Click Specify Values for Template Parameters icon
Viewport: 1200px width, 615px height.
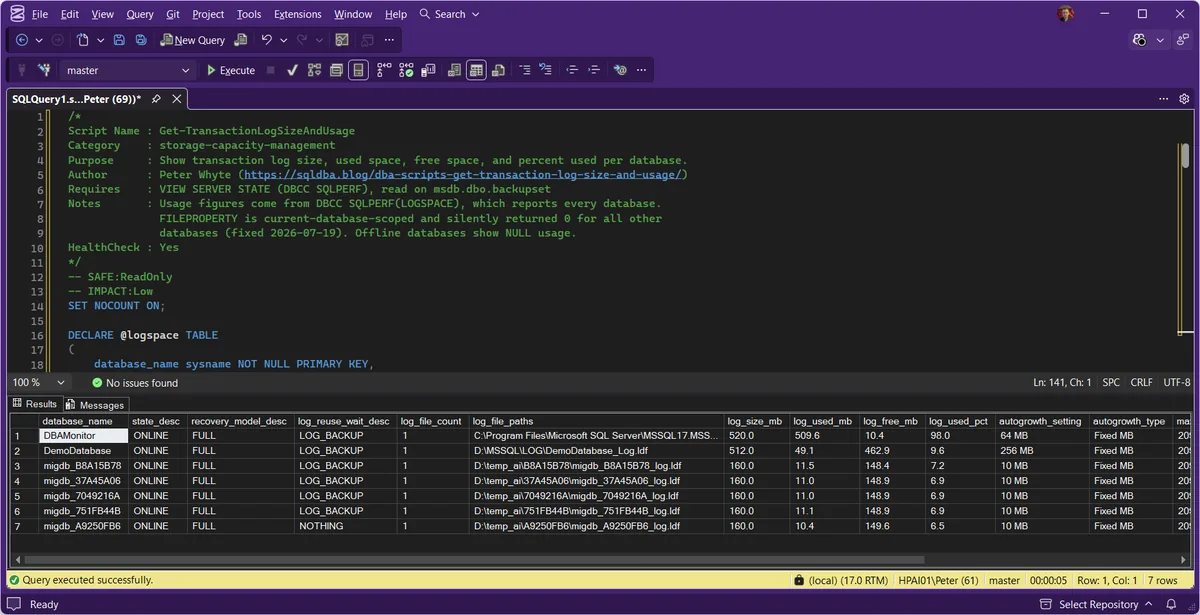tap(620, 70)
